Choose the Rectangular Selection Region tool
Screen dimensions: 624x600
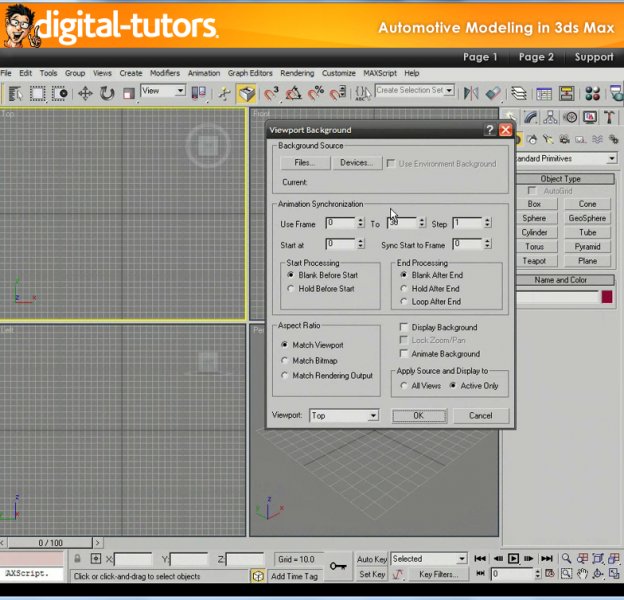pos(37,94)
